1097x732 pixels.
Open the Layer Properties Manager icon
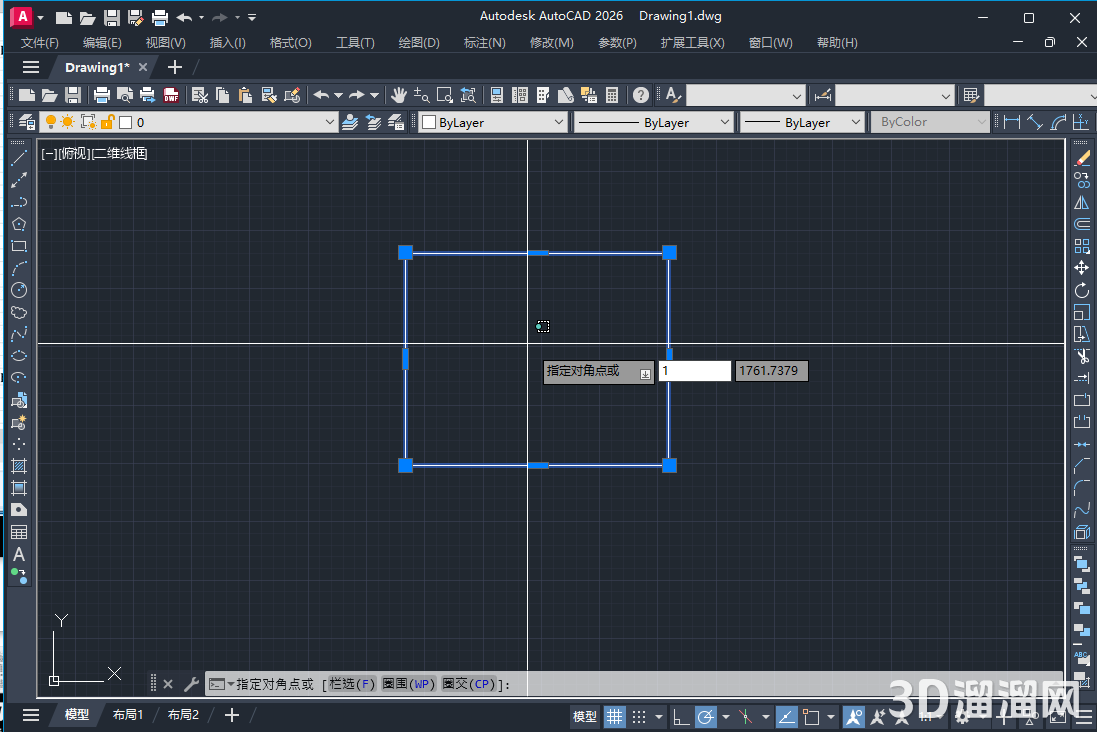point(27,122)
